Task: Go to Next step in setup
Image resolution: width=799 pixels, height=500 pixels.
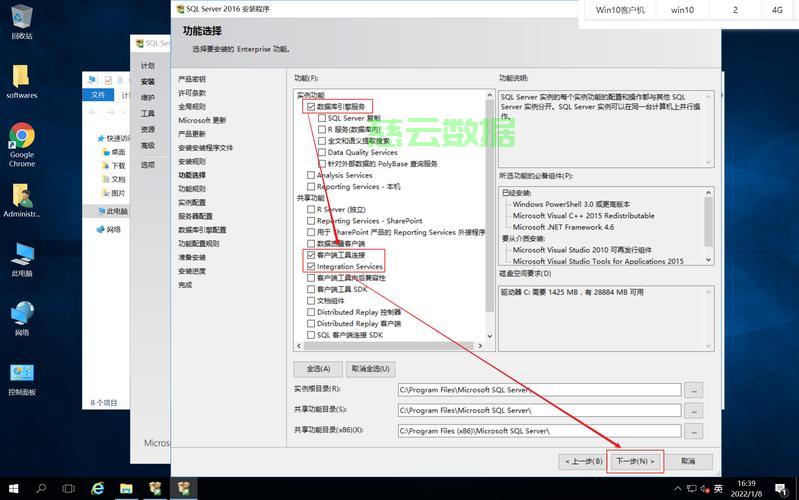Action: tap(635, 461)
